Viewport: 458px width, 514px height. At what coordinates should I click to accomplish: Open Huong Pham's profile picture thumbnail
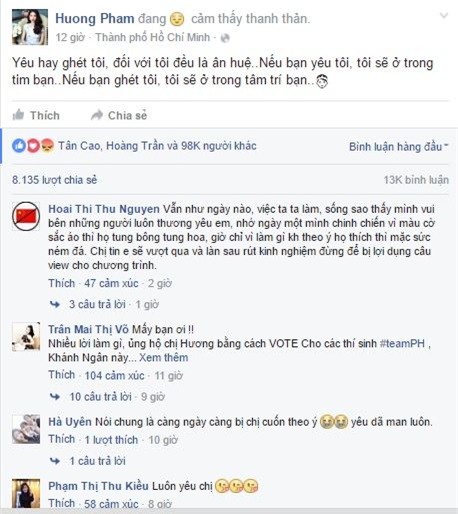point(30,27)
